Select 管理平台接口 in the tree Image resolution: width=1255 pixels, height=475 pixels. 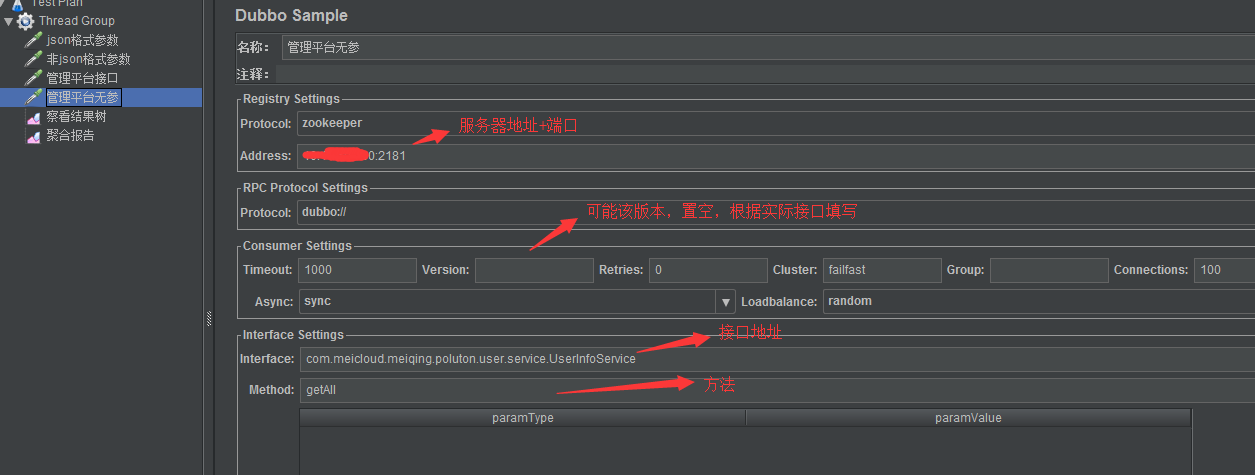click(x=82, y=78)
